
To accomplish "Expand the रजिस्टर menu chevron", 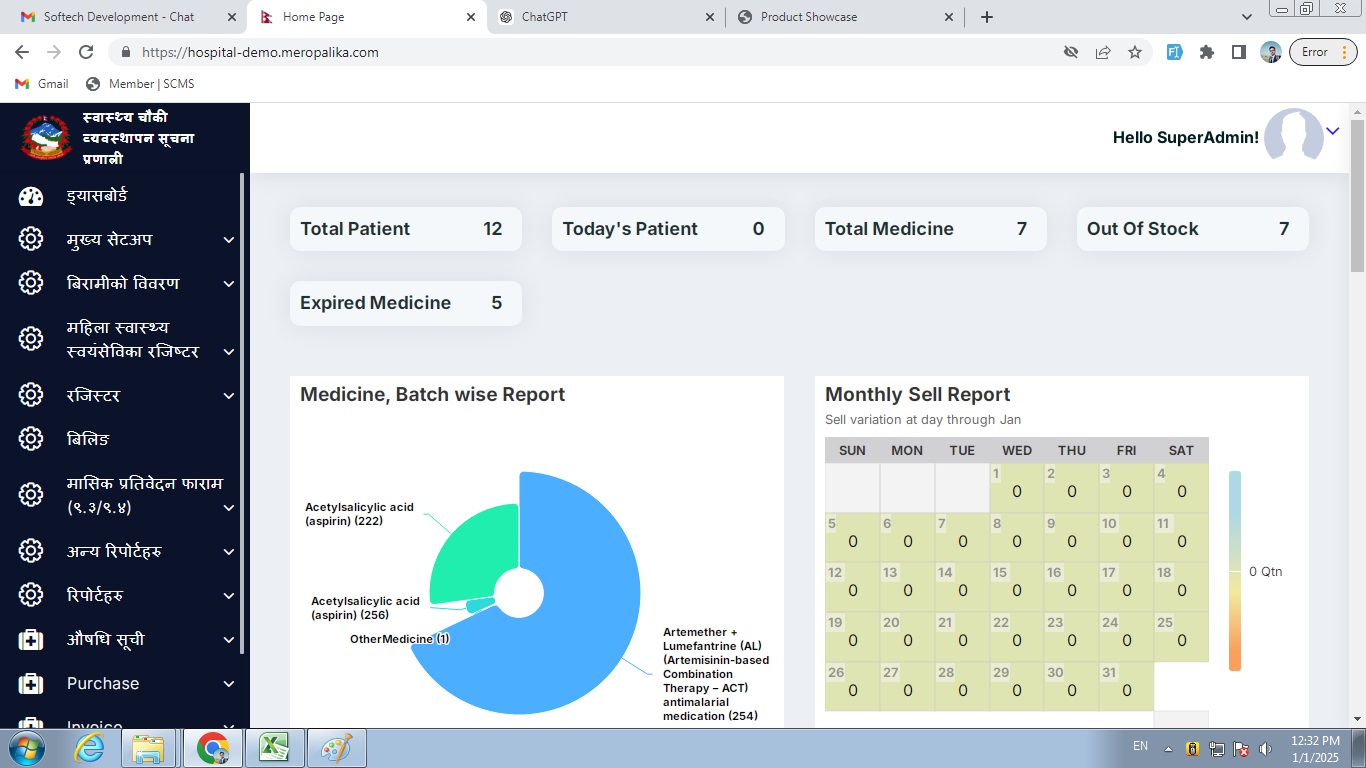I will point(229,396).
